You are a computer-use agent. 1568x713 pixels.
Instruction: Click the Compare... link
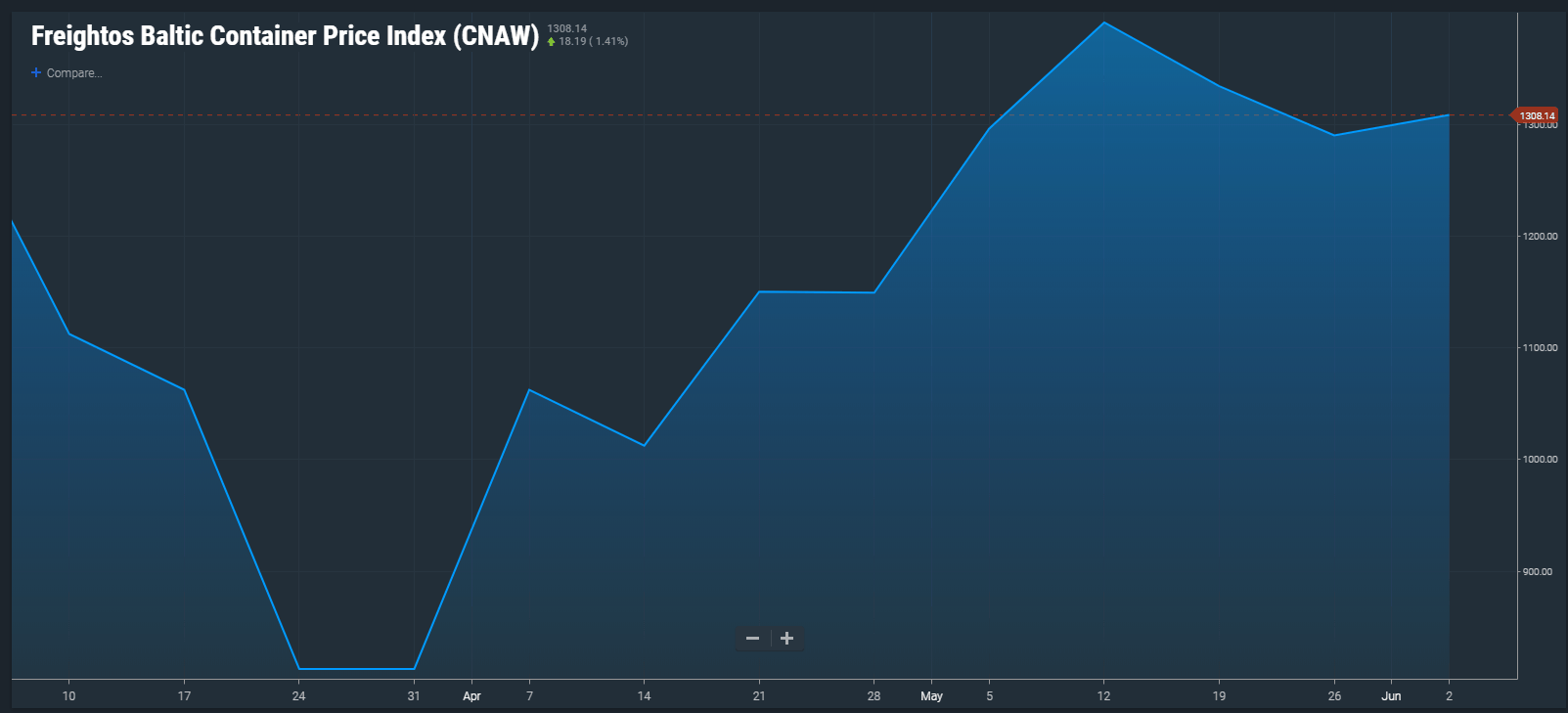73,73
